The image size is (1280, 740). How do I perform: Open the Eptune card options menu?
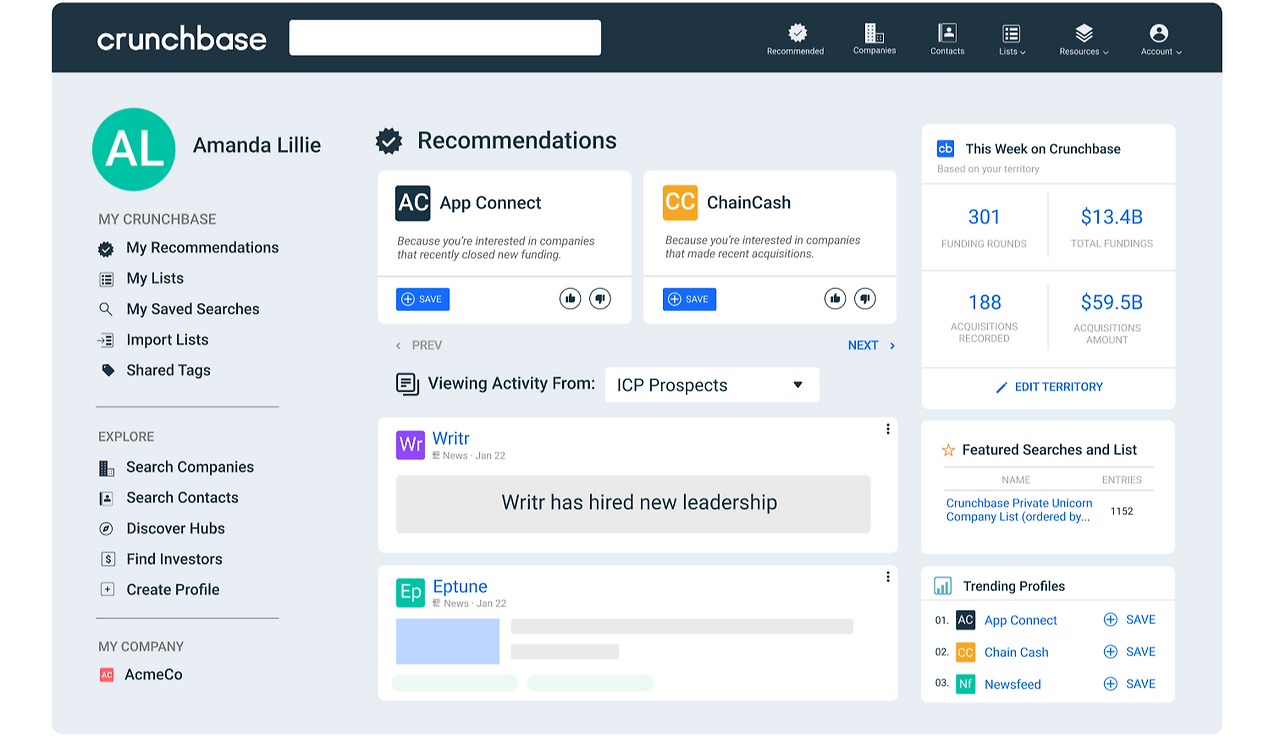[888, 577]
